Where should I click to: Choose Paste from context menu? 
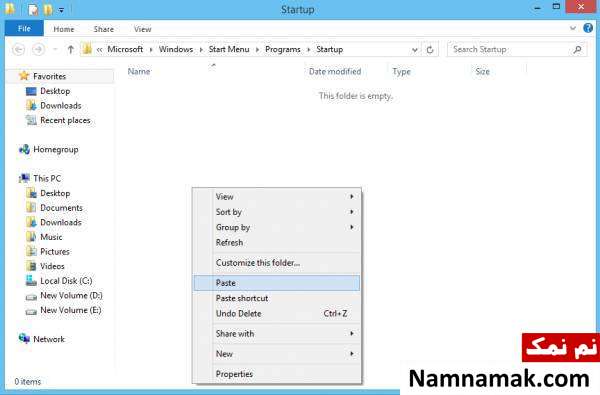coord(277,283)
